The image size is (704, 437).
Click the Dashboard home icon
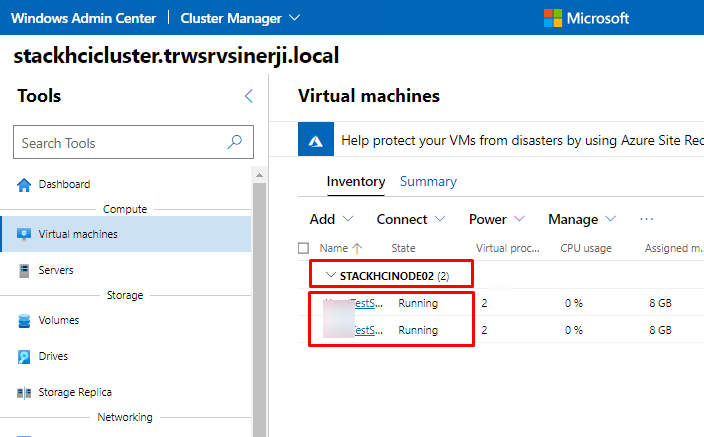tap(24, 185)
